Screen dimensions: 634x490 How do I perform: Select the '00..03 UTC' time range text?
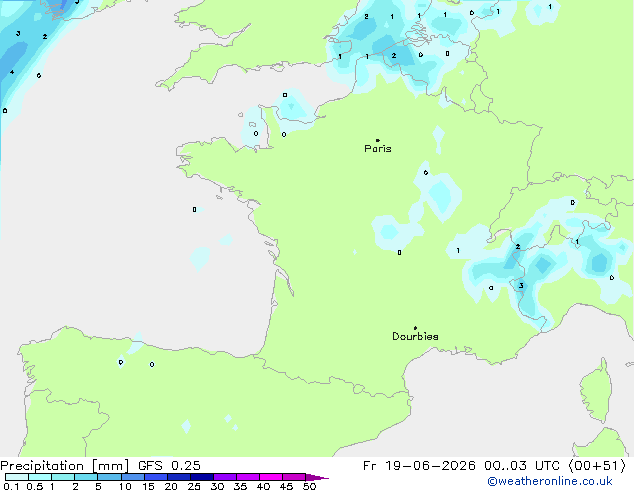(x=522, y=466)
